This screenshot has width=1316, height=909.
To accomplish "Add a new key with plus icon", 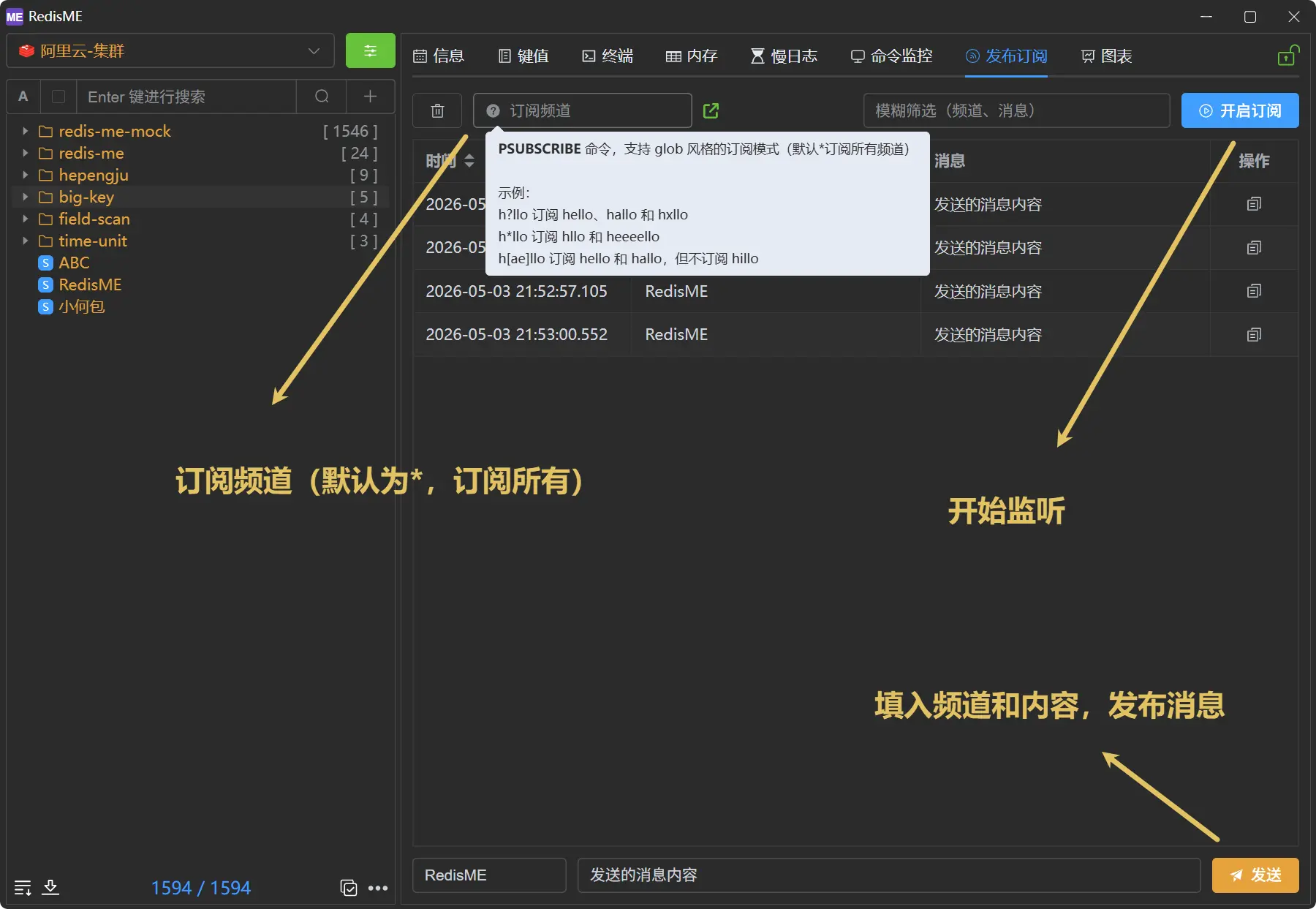I will tap(370, 97).
